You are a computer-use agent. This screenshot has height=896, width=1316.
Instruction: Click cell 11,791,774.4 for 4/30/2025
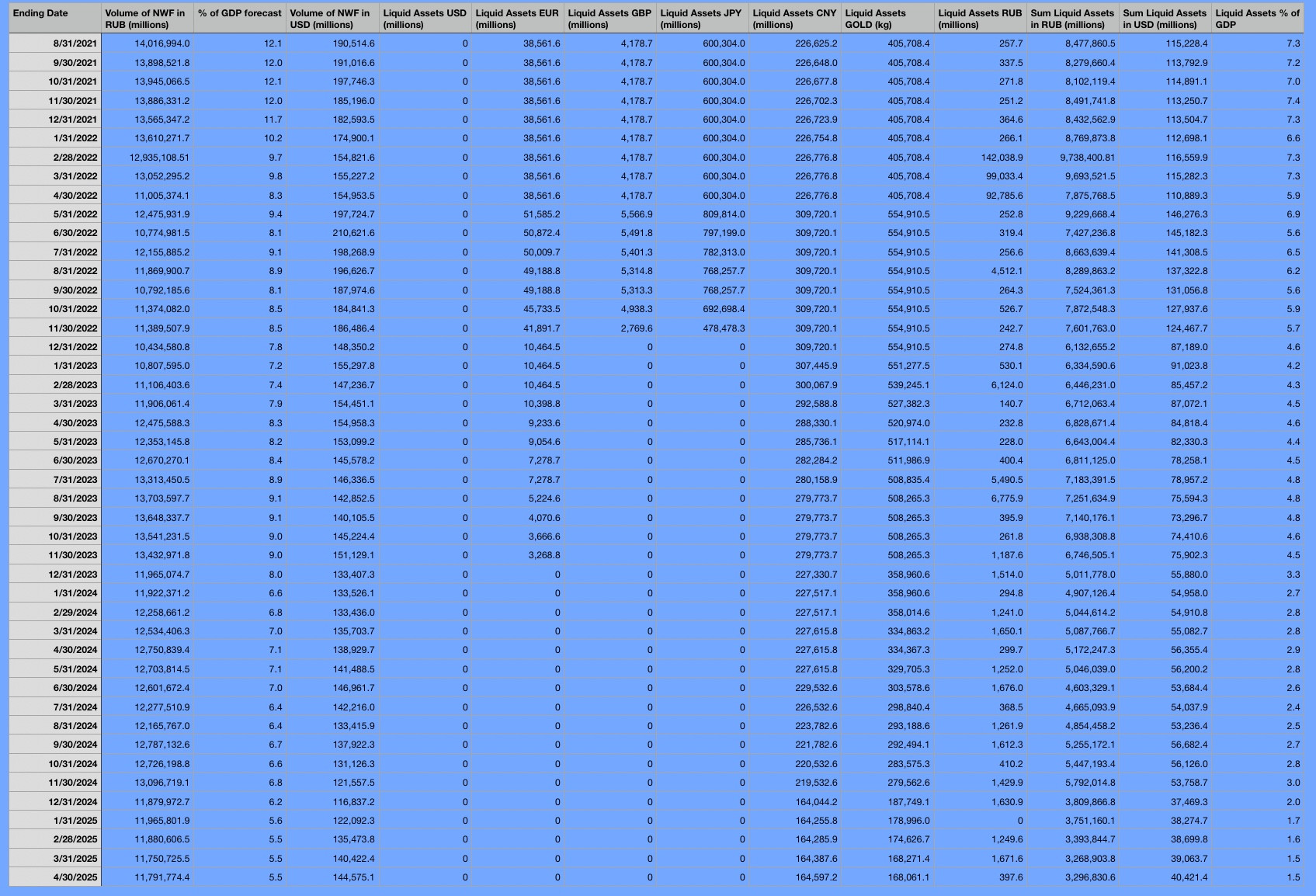tap(148, 877)
